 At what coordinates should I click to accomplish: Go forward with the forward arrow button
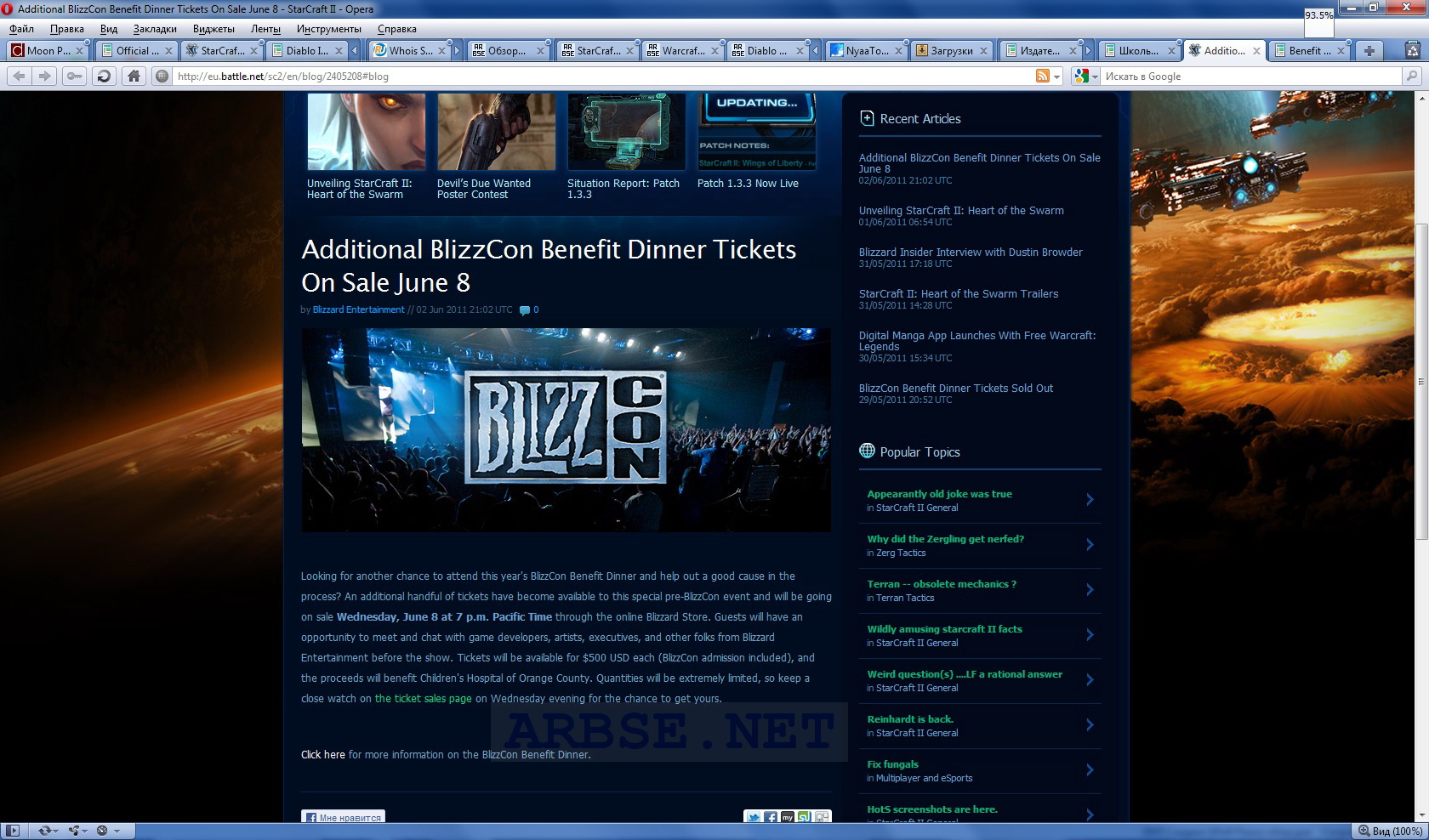pos(44,76)
